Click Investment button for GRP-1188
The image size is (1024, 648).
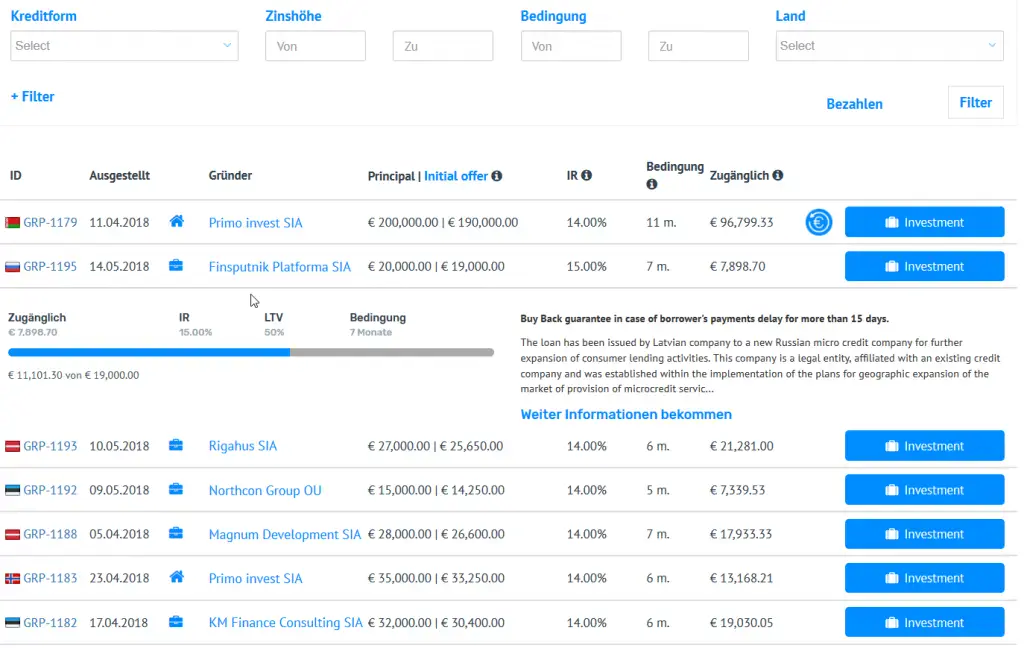(x=925, y=534)
